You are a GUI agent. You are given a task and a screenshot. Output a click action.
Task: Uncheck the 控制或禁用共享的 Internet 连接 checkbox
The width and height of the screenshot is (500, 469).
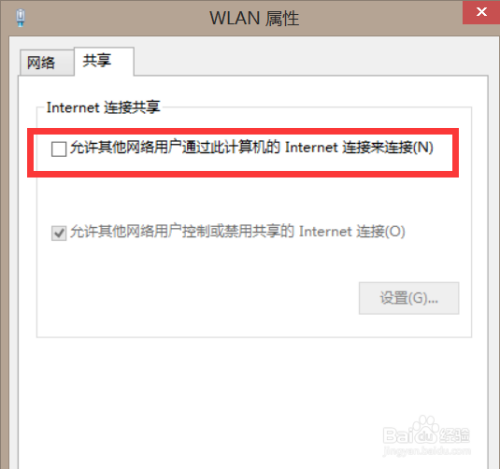[x=59, y=233]
